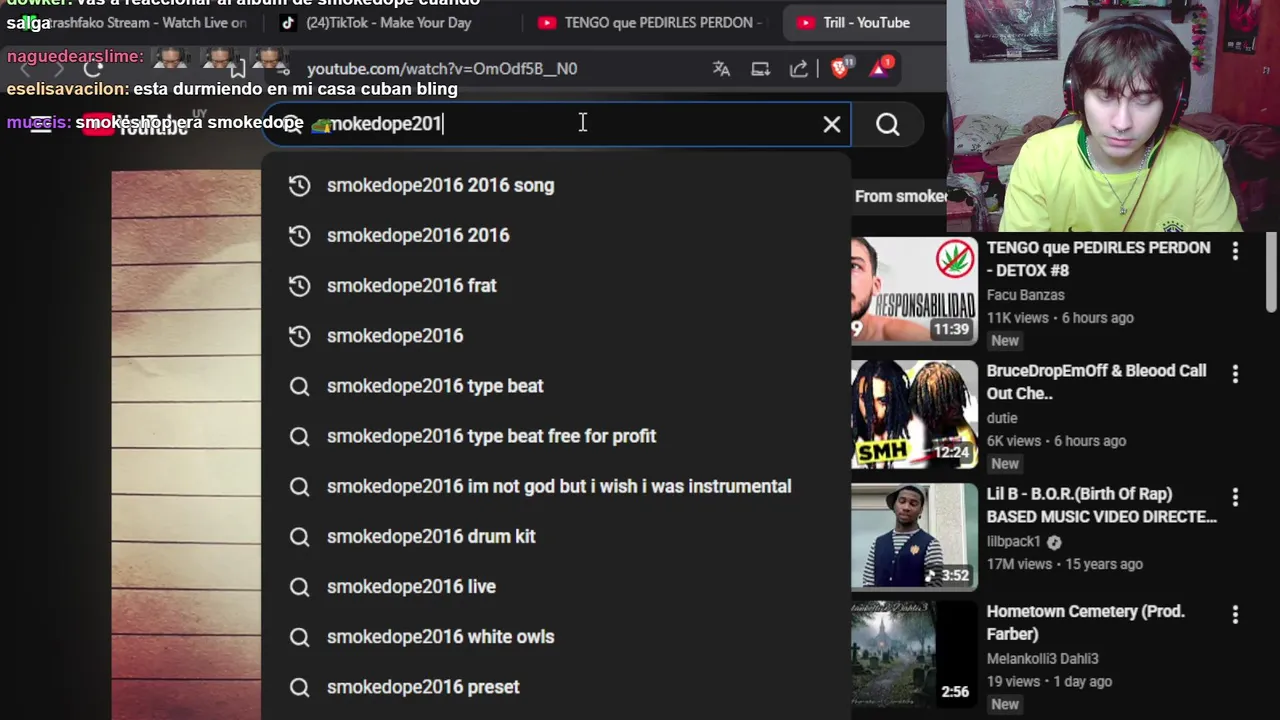Switch to TikTok - Make Your Day tab
1280x720 pixels.
389,22
